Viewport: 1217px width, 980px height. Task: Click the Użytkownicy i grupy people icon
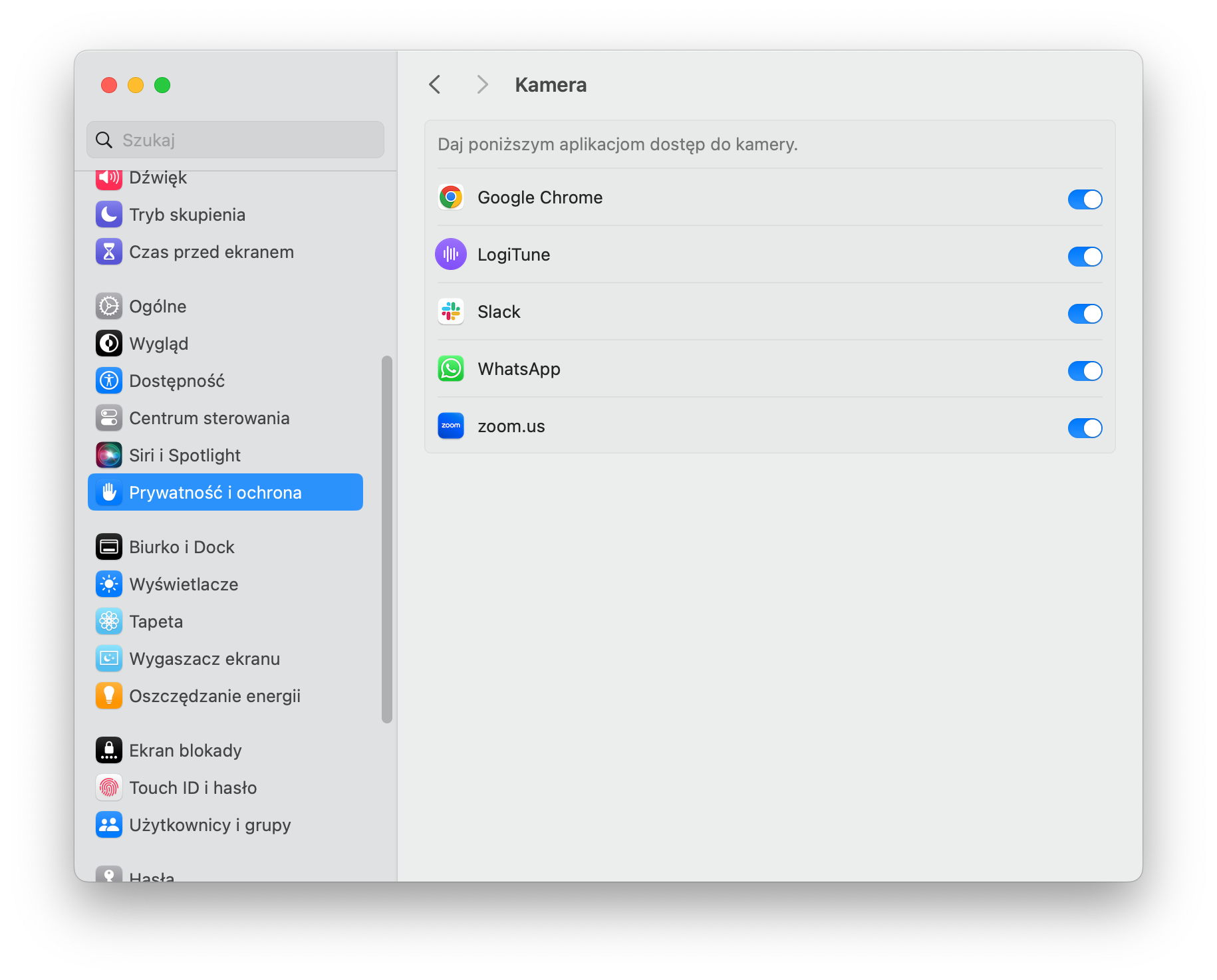pos(108,825)
